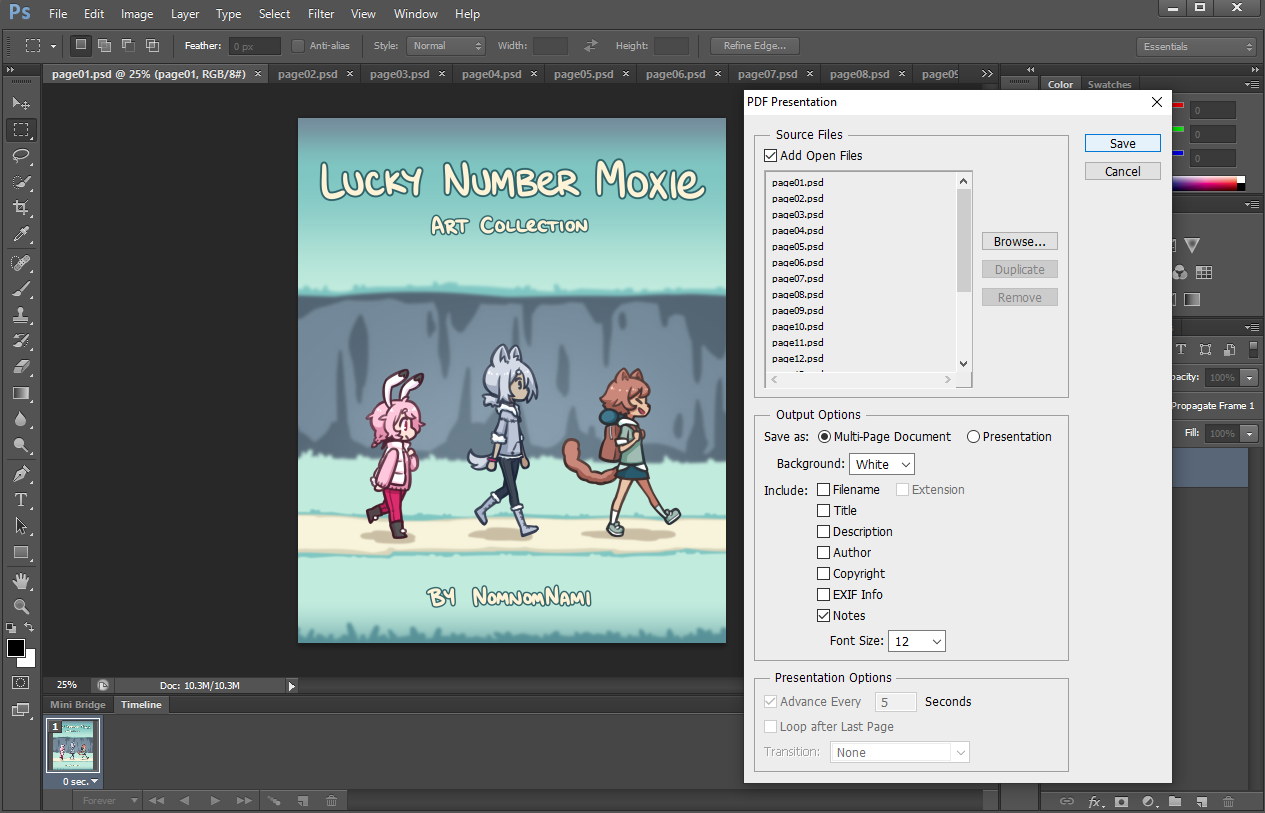Open tool preset picker dropdown arrow
Screen dimensions: 1265x813
53,46
